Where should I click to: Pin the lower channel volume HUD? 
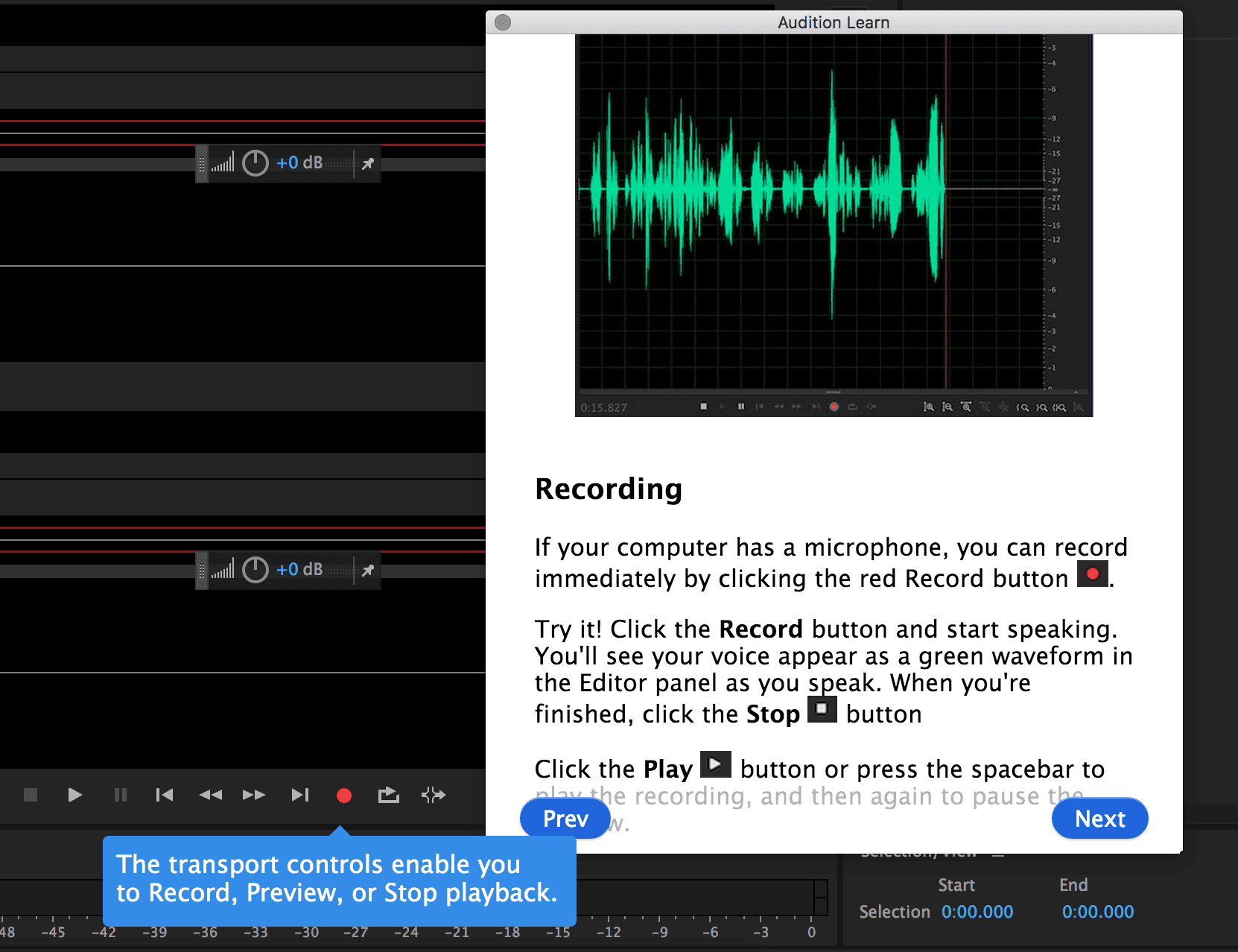(368, 570)
